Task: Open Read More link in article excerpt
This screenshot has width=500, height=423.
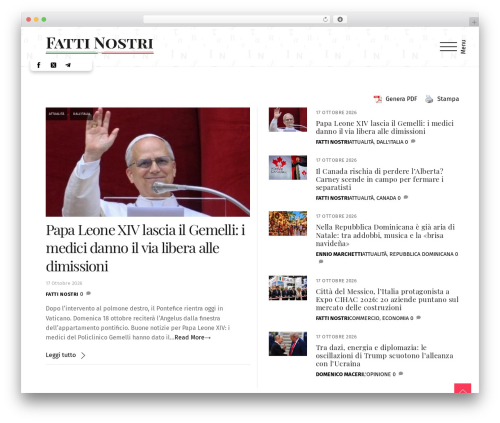Action: (192, 337)
